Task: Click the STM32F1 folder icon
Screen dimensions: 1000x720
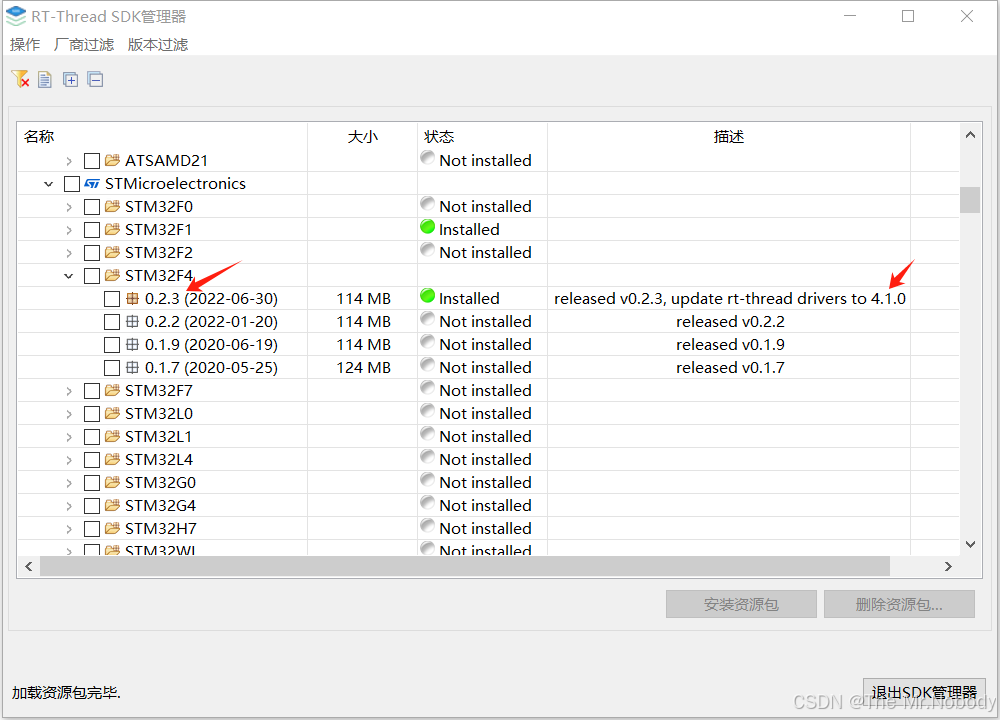Action: [112, 229]
